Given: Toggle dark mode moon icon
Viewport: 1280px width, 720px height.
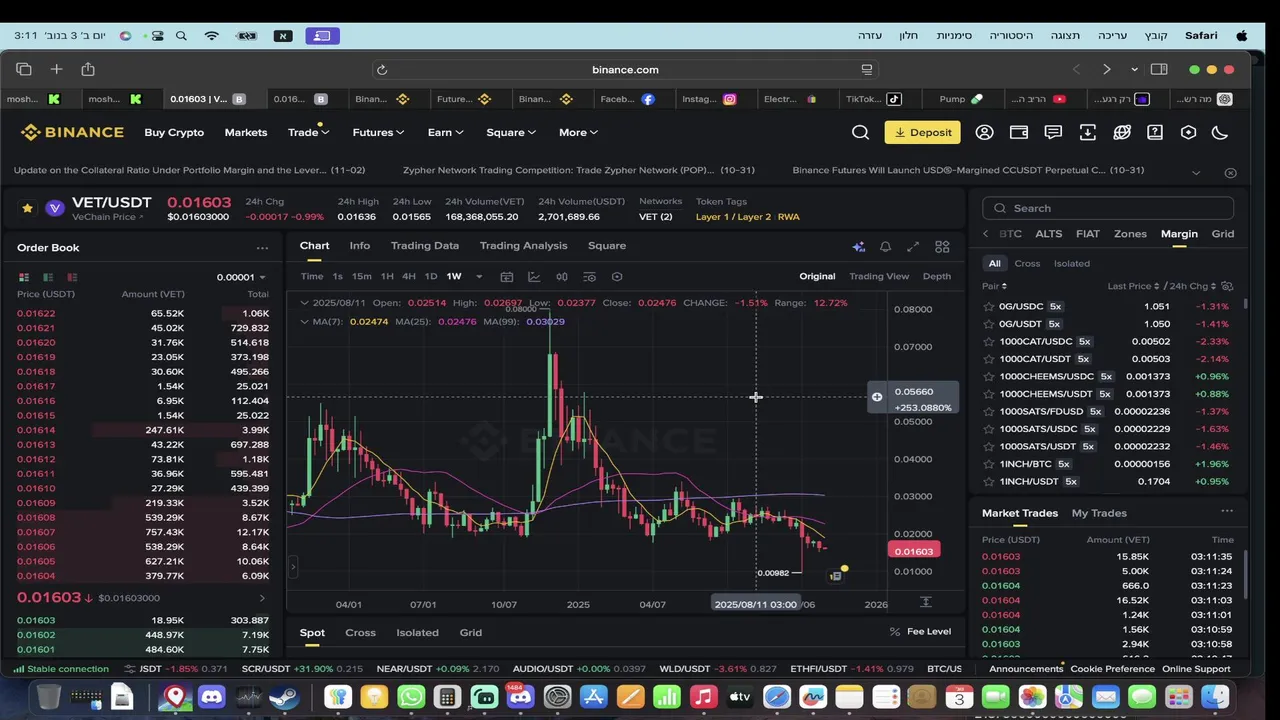Looking at the screenshot, I should tap(1219, 132).
